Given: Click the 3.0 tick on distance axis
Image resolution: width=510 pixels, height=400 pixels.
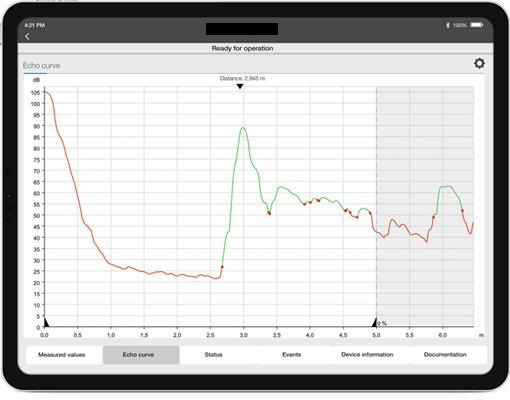Looking at the screenshot, I should 243,335.
